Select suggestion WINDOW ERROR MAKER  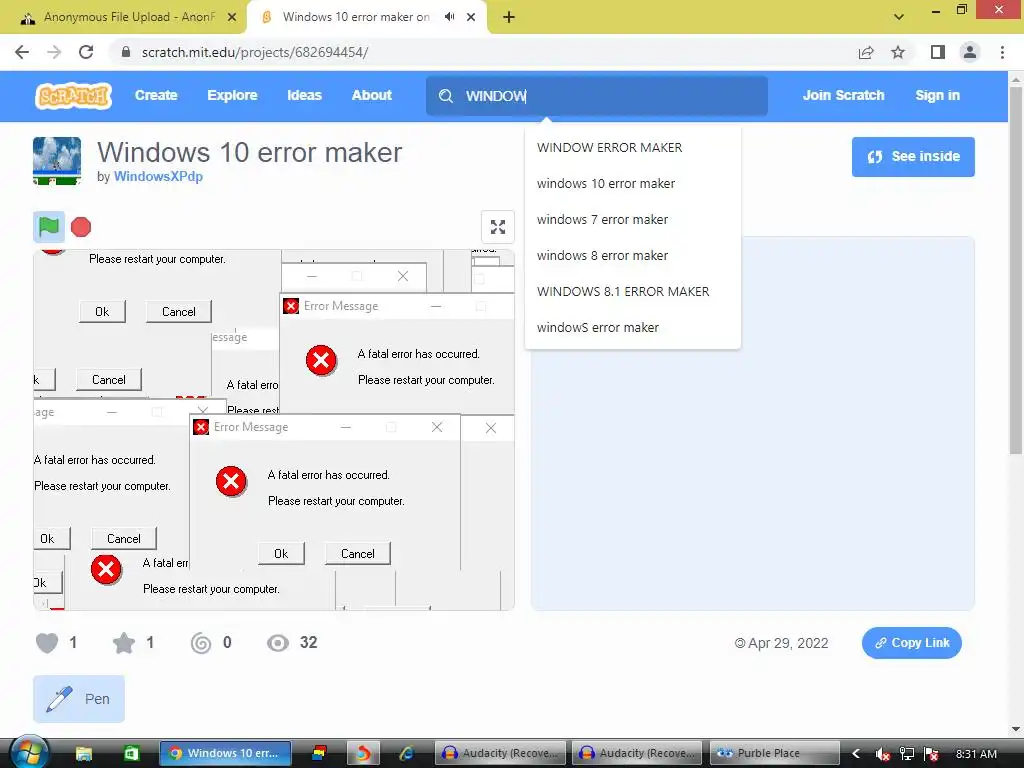(x=633, y=148)
